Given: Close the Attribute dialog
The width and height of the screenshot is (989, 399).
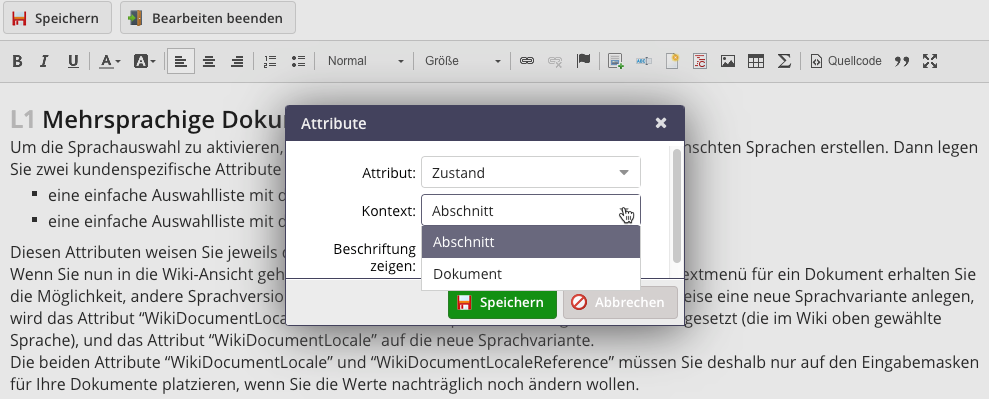Looking at the screenshot, I should point(661,123).
